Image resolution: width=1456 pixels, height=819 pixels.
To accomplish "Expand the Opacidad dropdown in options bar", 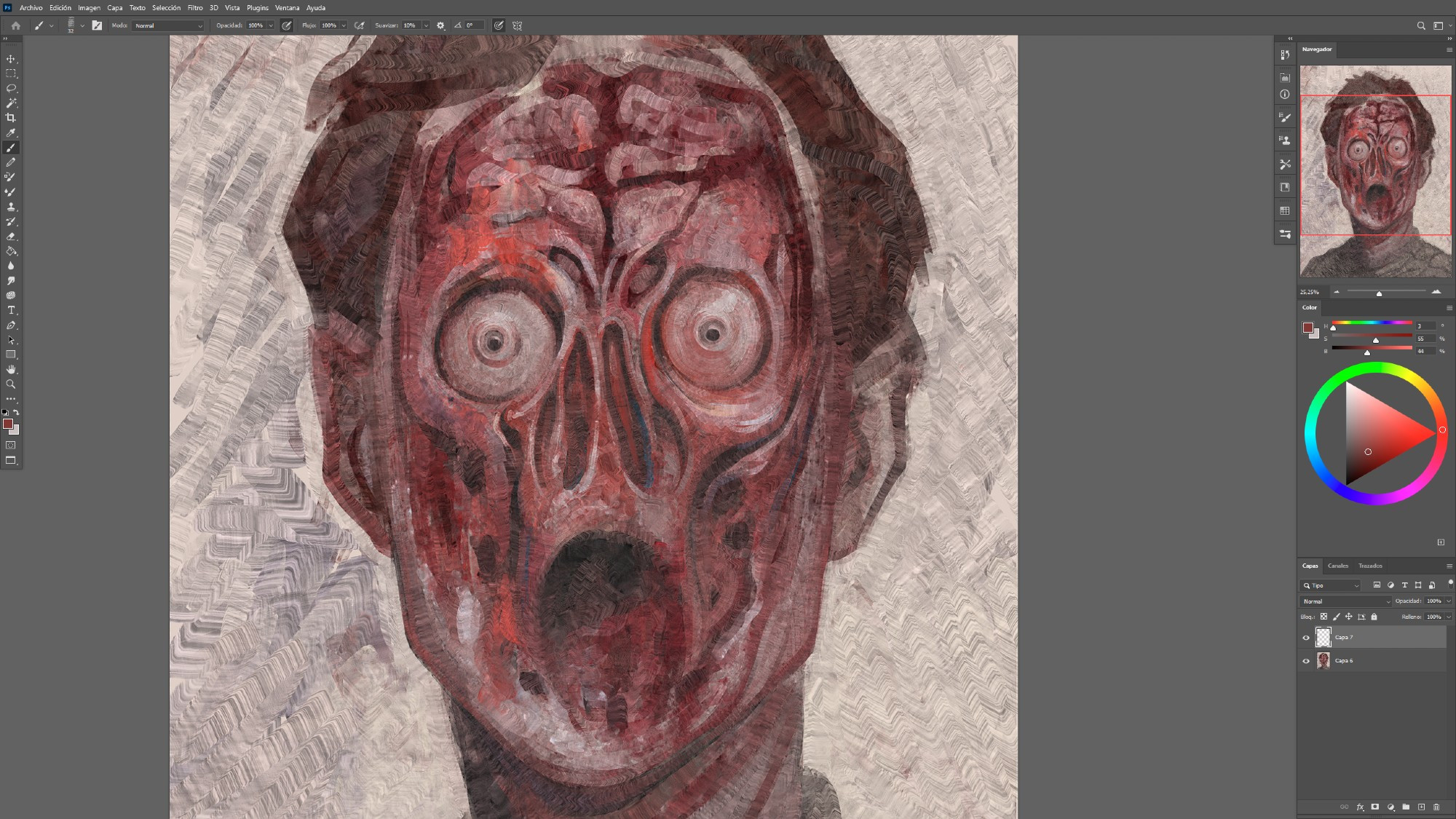I will [271, 25].
